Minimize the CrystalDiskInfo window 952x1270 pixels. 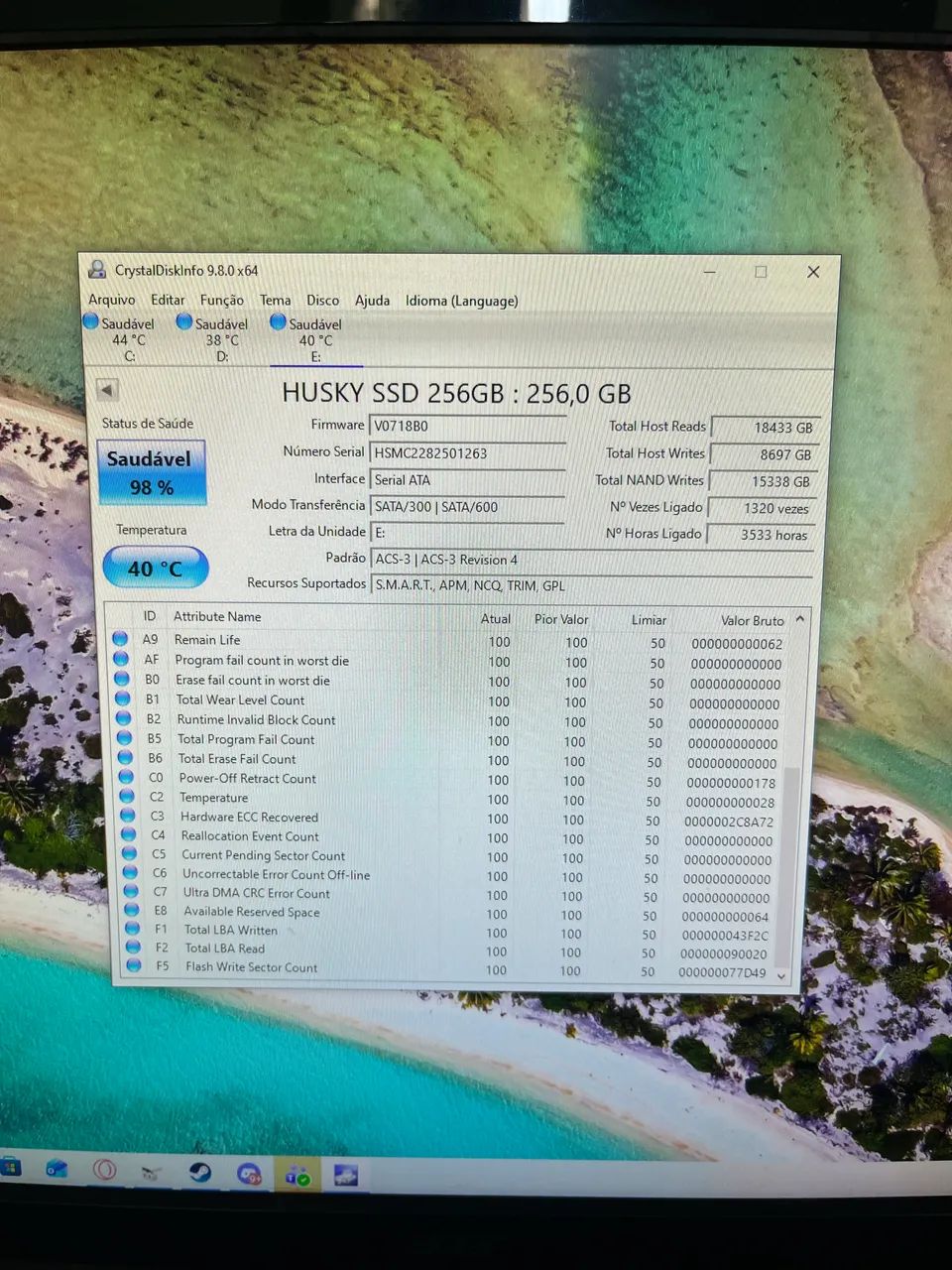click(710, 271)
